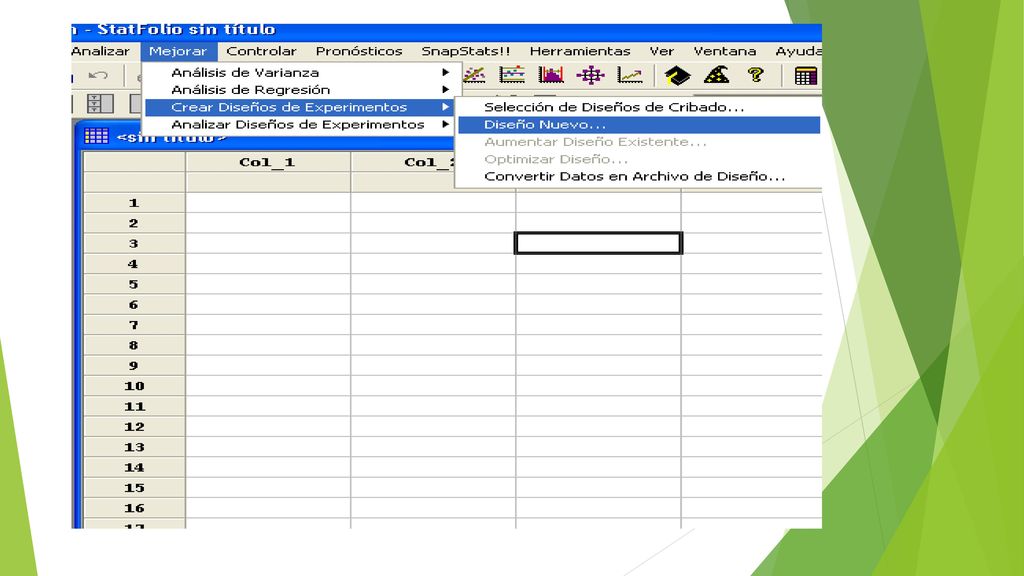Screen dimensions: 1024x576
Task: Select row header 7
Action: [x=134, y=325]
